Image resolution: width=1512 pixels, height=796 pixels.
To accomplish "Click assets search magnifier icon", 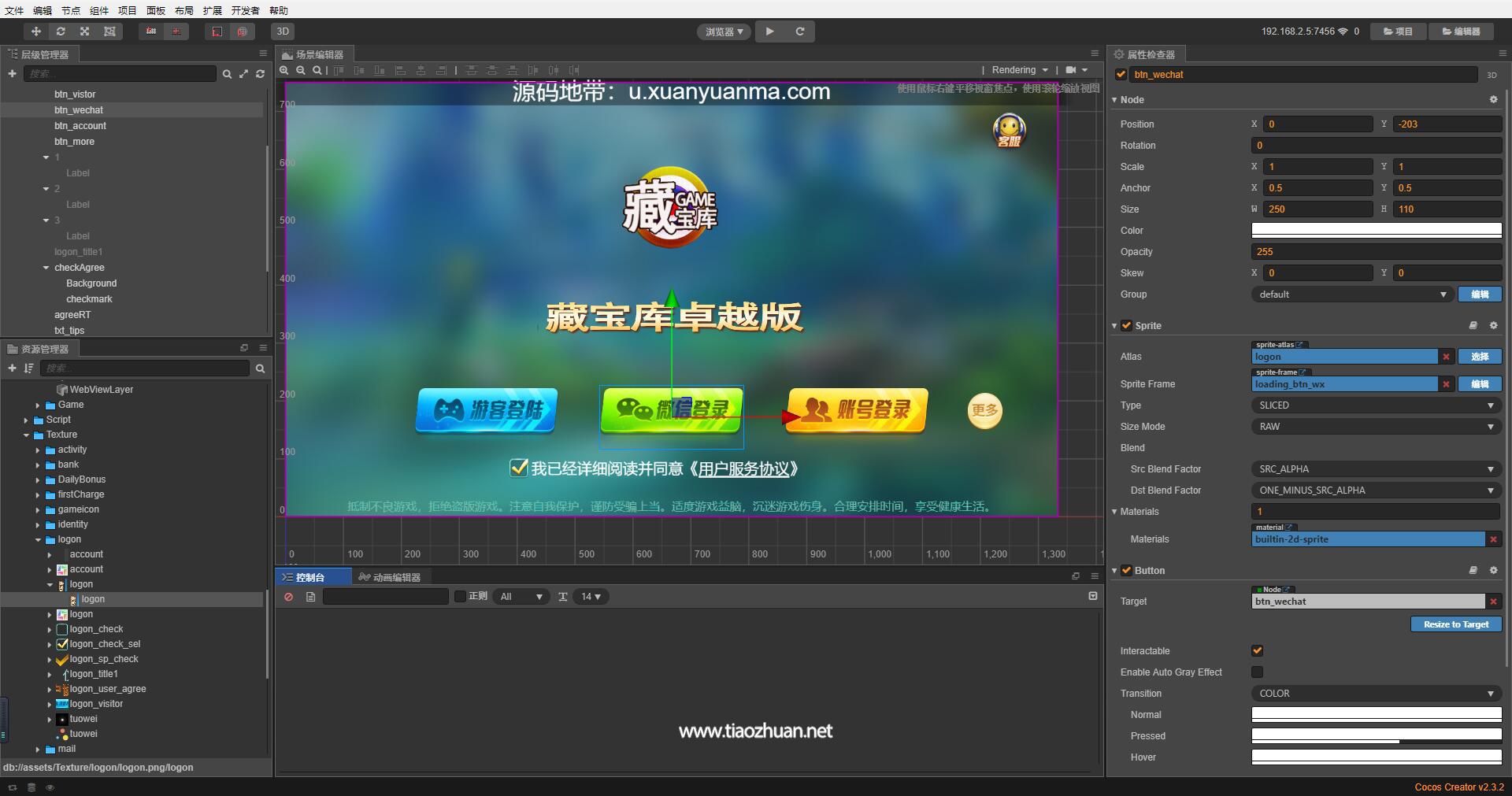I will pyautogui.click(x=260, y=368).
